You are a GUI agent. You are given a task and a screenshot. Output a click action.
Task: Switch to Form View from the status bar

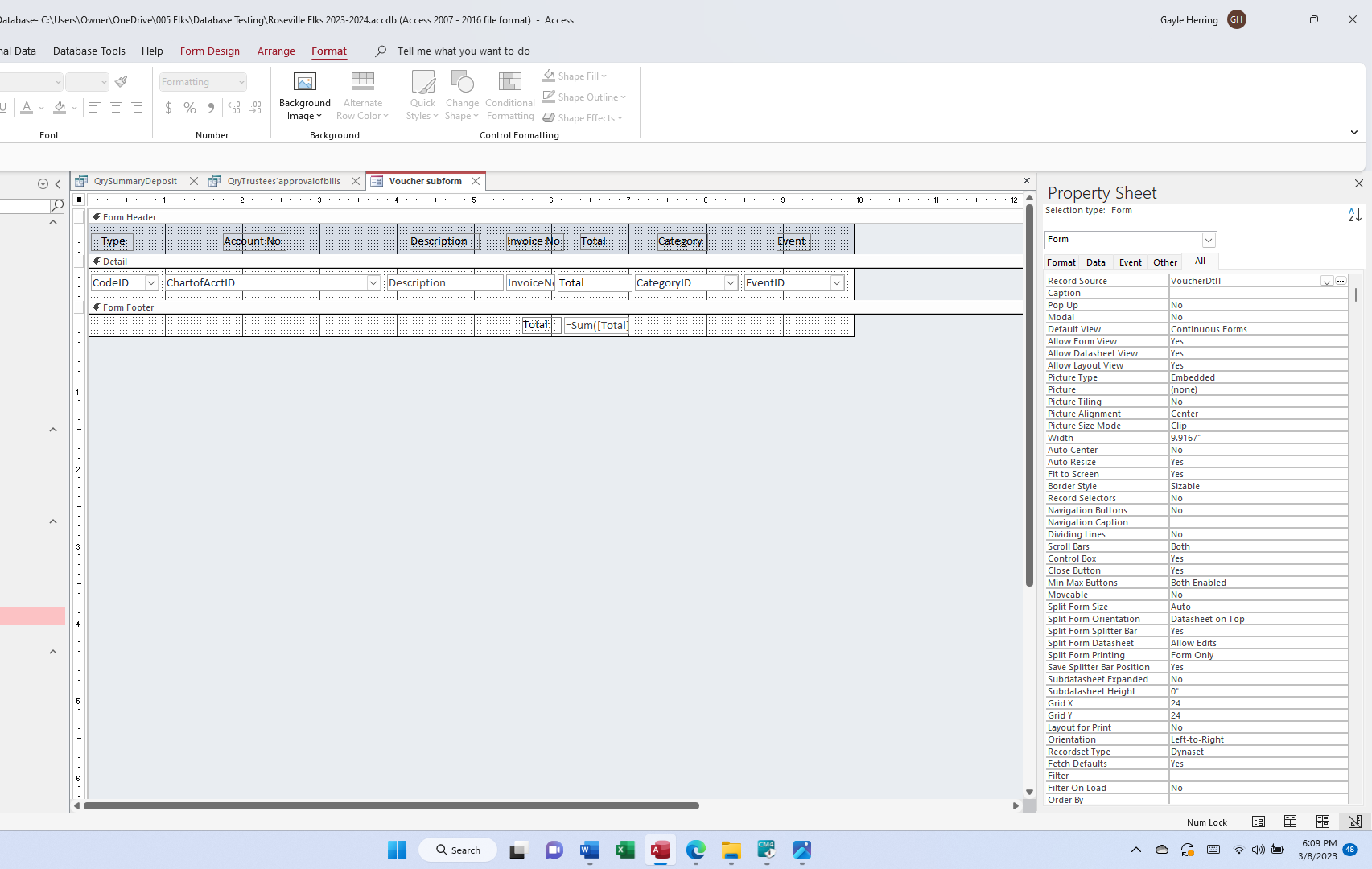(1258, 822)
